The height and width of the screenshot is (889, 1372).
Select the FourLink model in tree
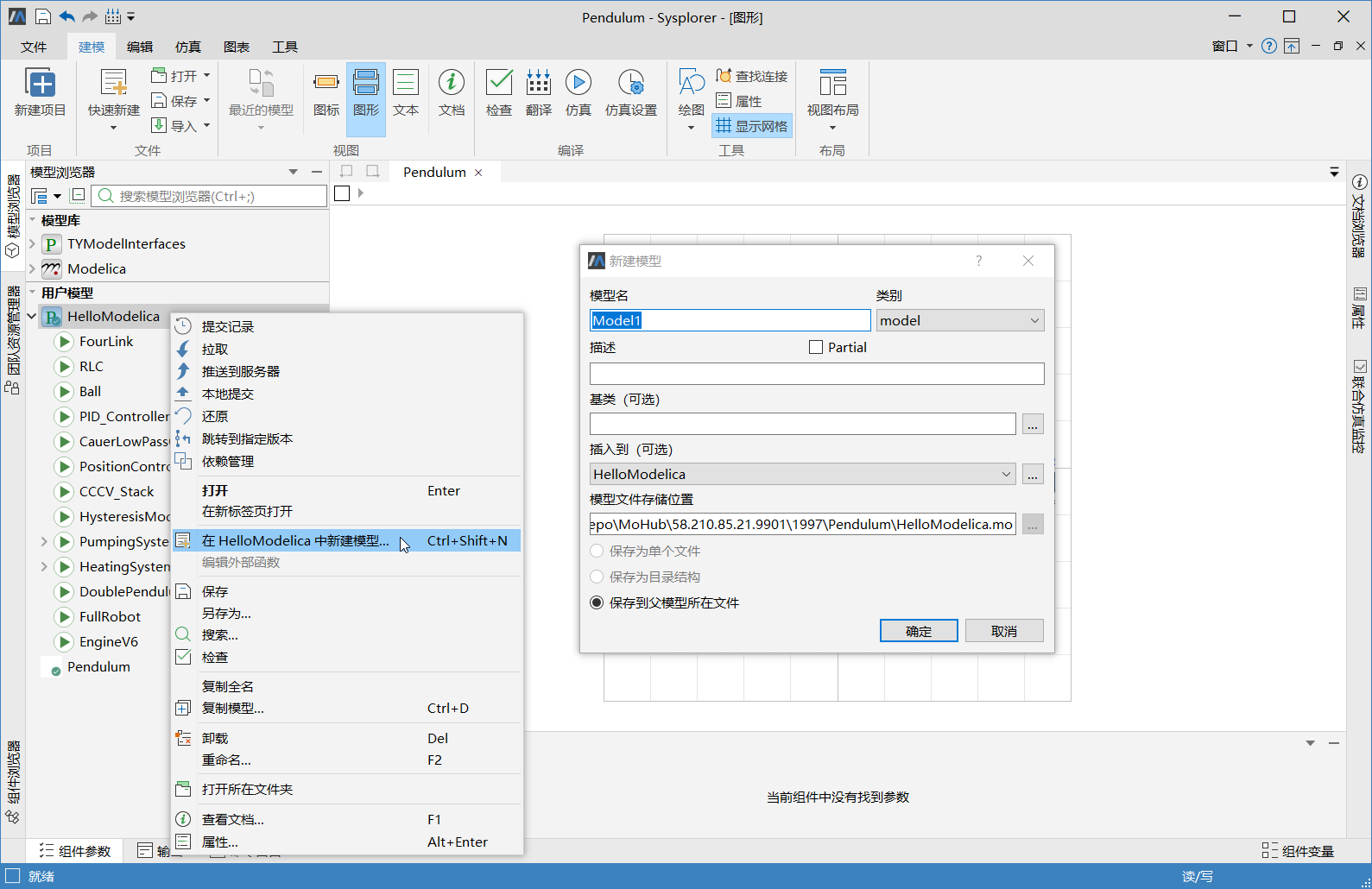(105, 341)
